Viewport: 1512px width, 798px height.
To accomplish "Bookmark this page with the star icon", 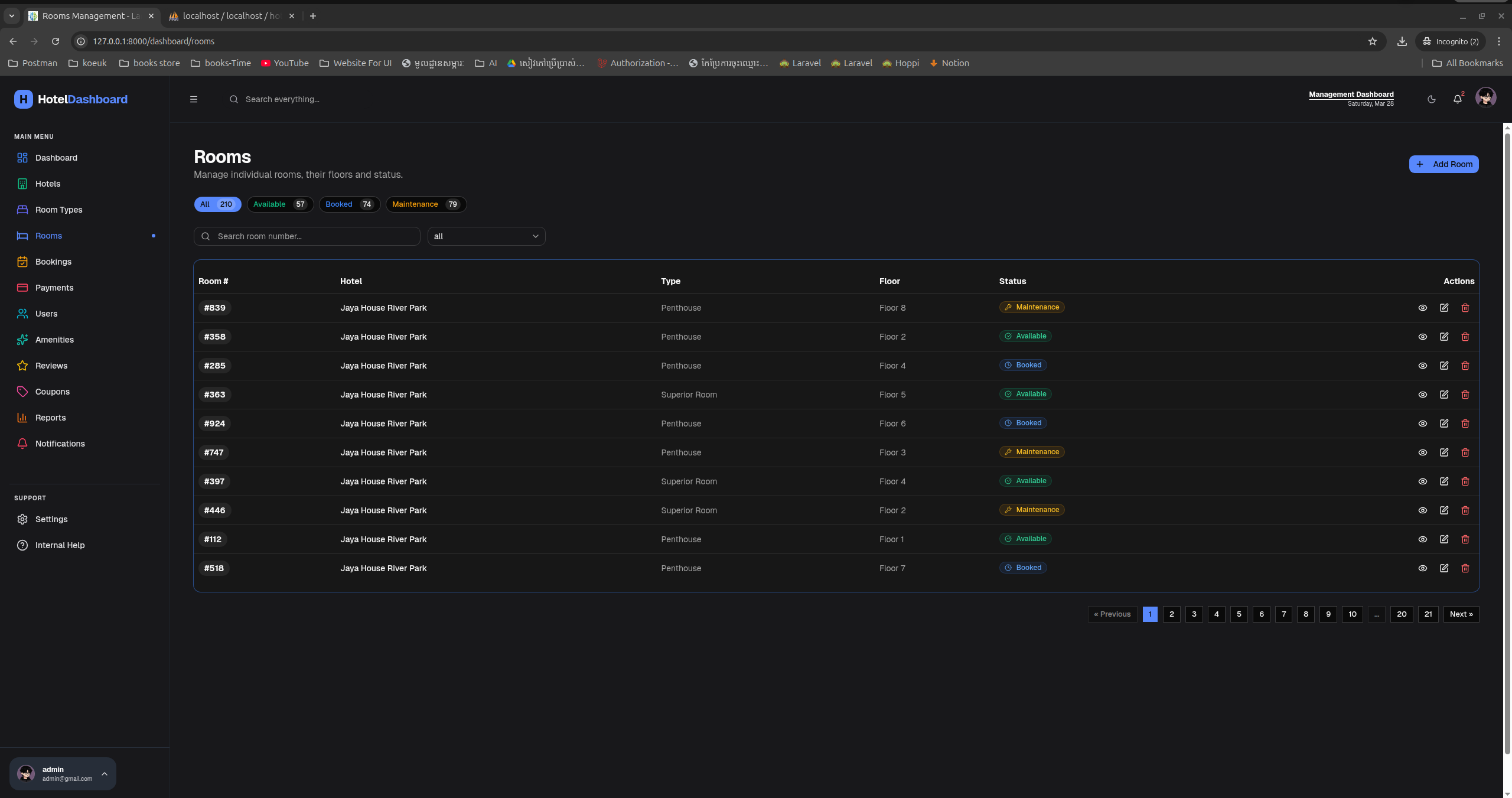I will [1373, 41].
